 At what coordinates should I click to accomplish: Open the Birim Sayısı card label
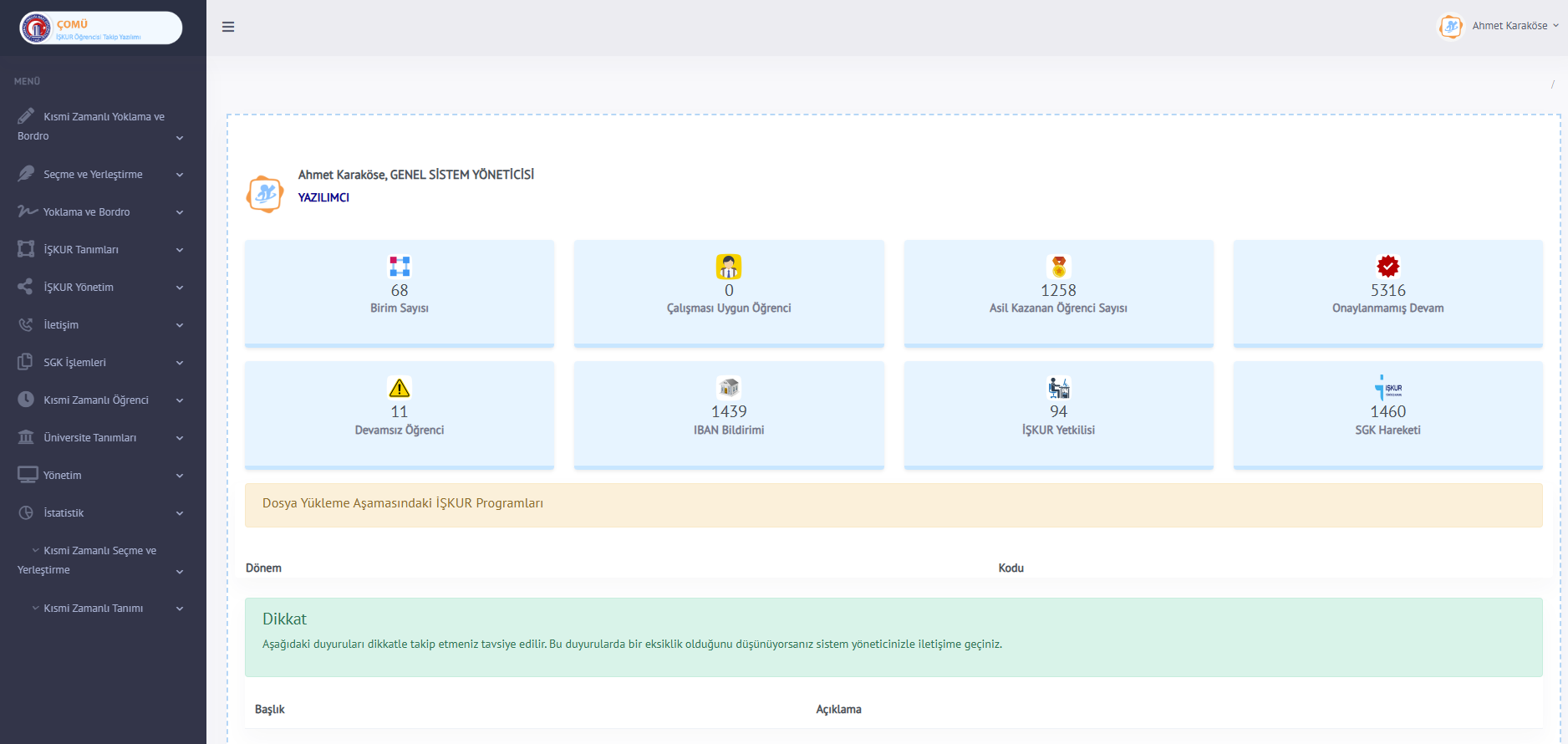(x=400, y=308)
